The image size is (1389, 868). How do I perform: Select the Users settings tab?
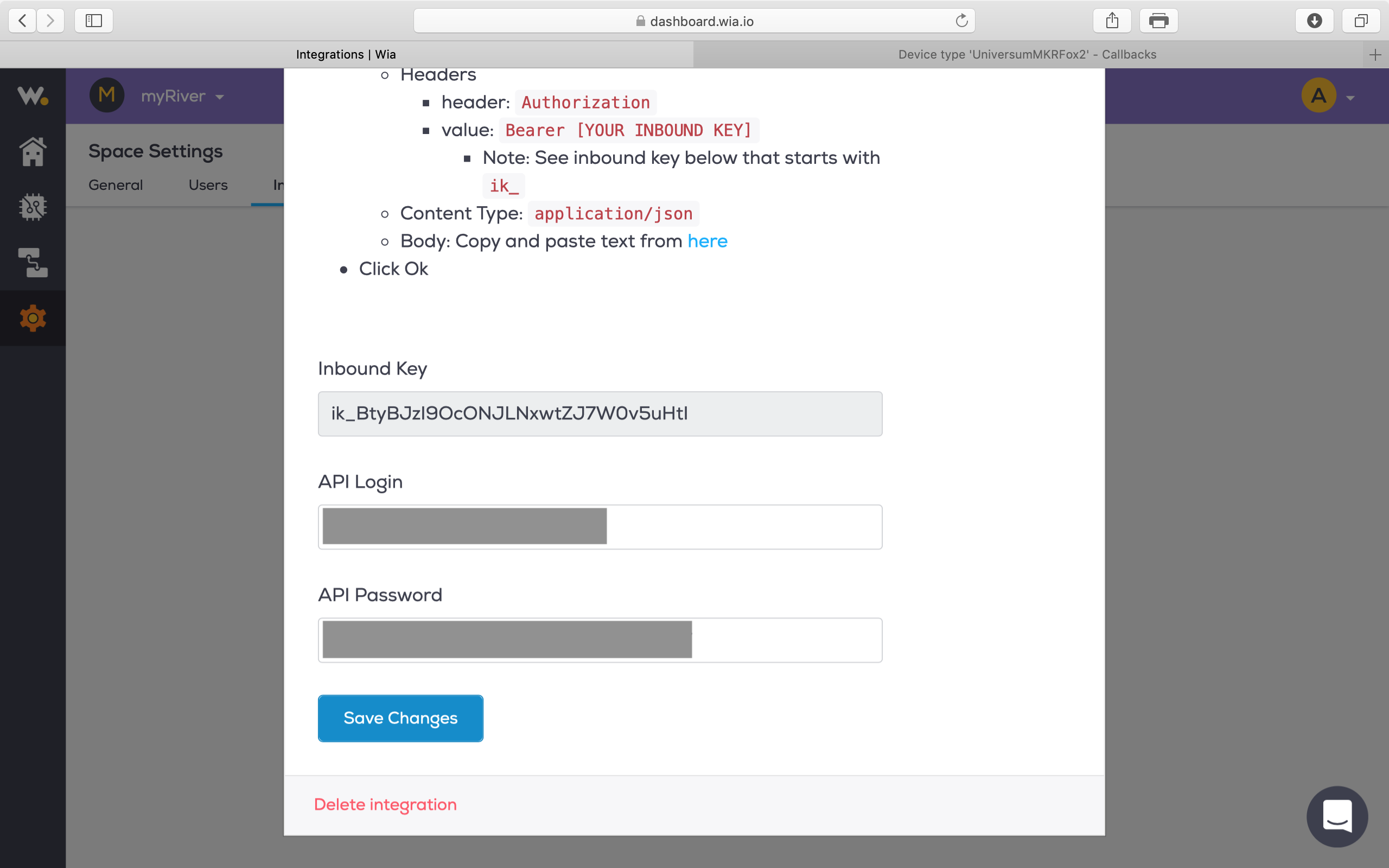tap(208, 185)
